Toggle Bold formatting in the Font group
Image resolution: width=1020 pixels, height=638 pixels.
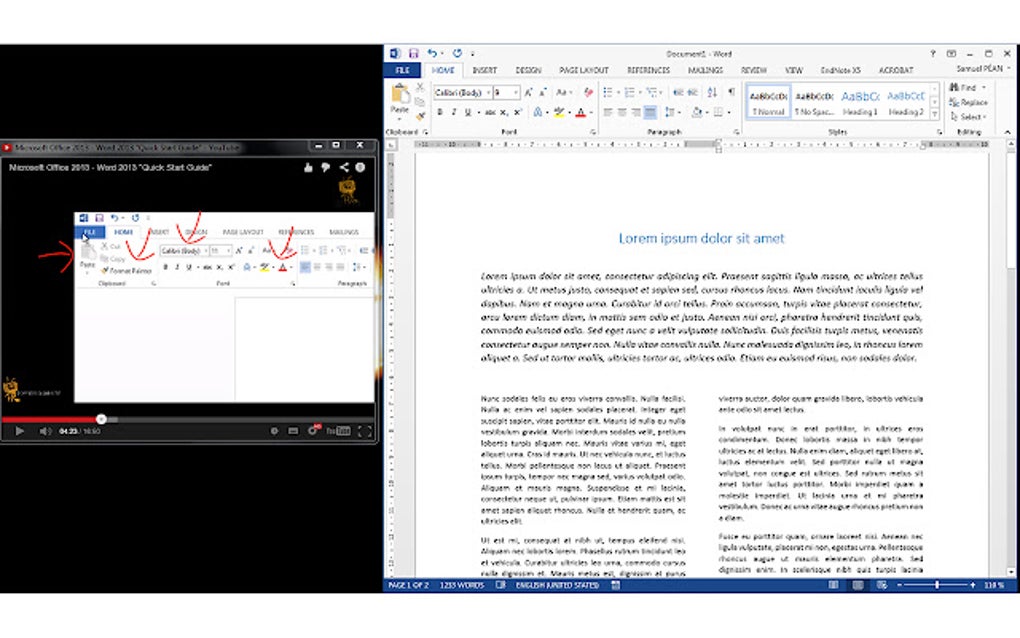(440, 113)
